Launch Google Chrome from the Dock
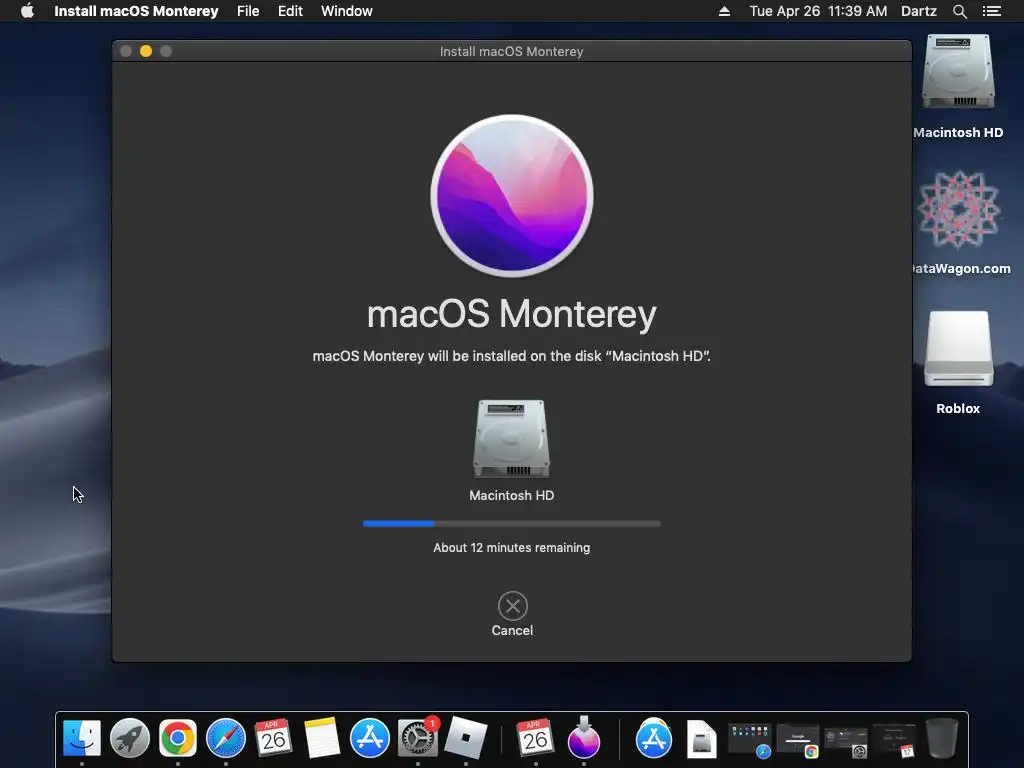 [x=178, y=739]
